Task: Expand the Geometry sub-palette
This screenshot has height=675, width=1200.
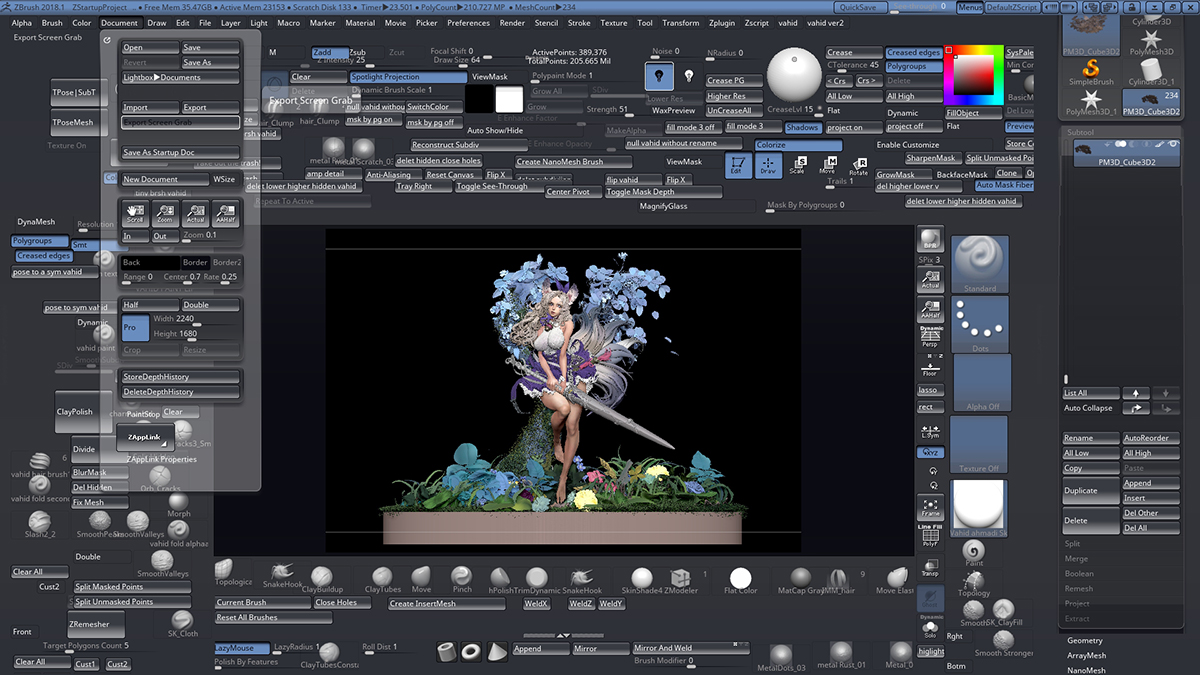Action: [x=1085, y=640]
